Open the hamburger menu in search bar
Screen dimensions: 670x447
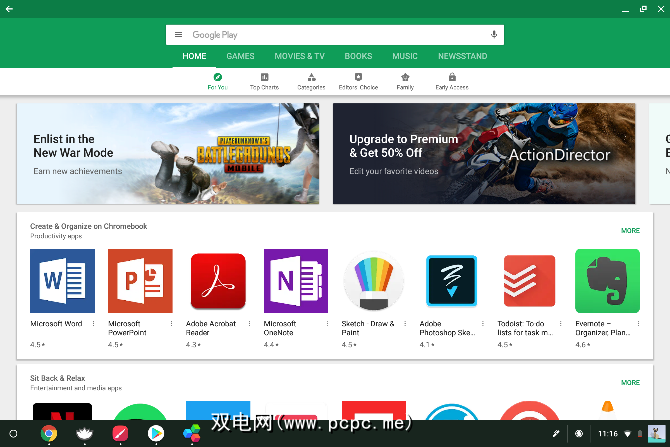(x=179, y=35)
